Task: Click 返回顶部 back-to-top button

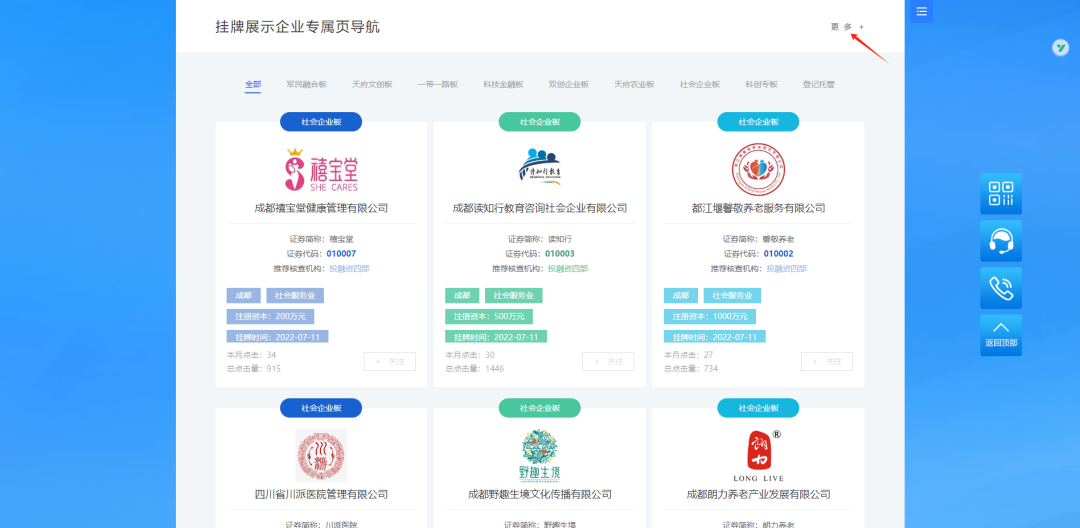Action: (1001, 335)
